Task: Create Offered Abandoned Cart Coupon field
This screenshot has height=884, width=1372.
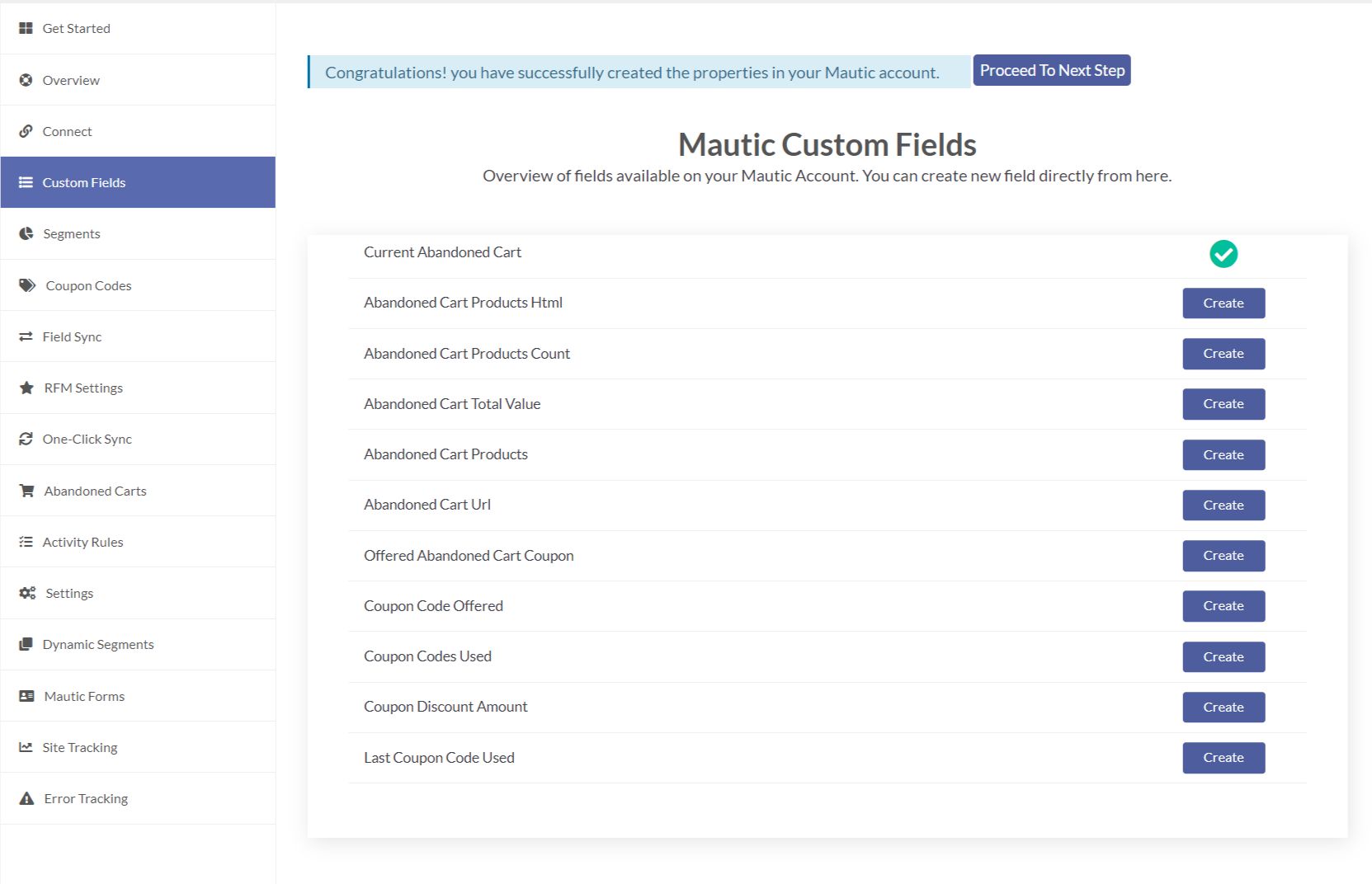Action: point(1223,556)
